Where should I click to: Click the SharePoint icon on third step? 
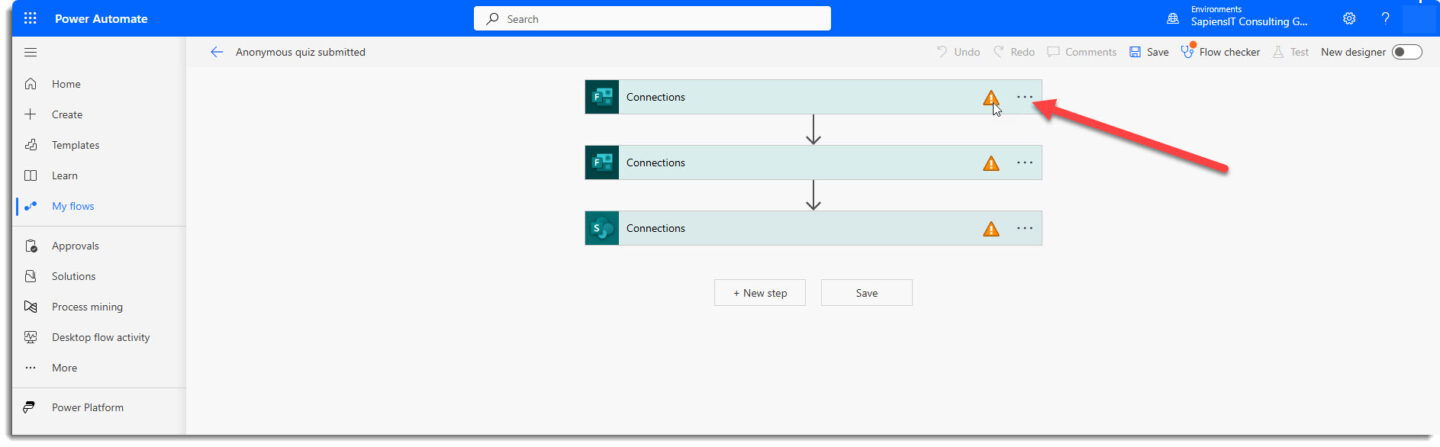click(x=602, y=228)
